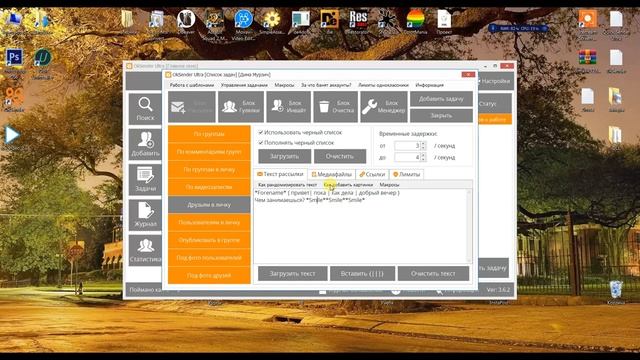Click Вставить { | | | } button
Viewport: 640px width, 360px height.
click(362, 273)
